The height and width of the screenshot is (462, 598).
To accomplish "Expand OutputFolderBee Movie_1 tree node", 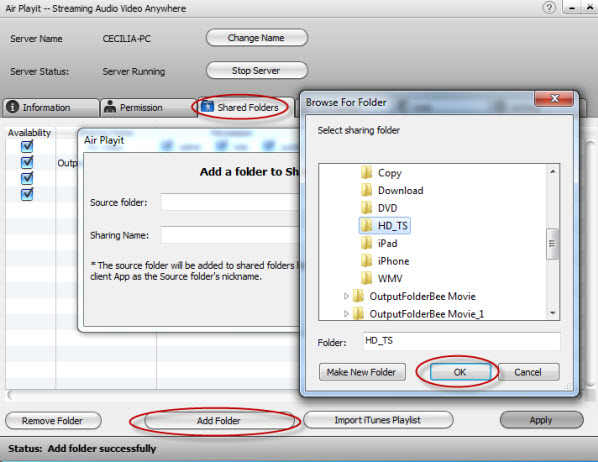I will point(346,314).
